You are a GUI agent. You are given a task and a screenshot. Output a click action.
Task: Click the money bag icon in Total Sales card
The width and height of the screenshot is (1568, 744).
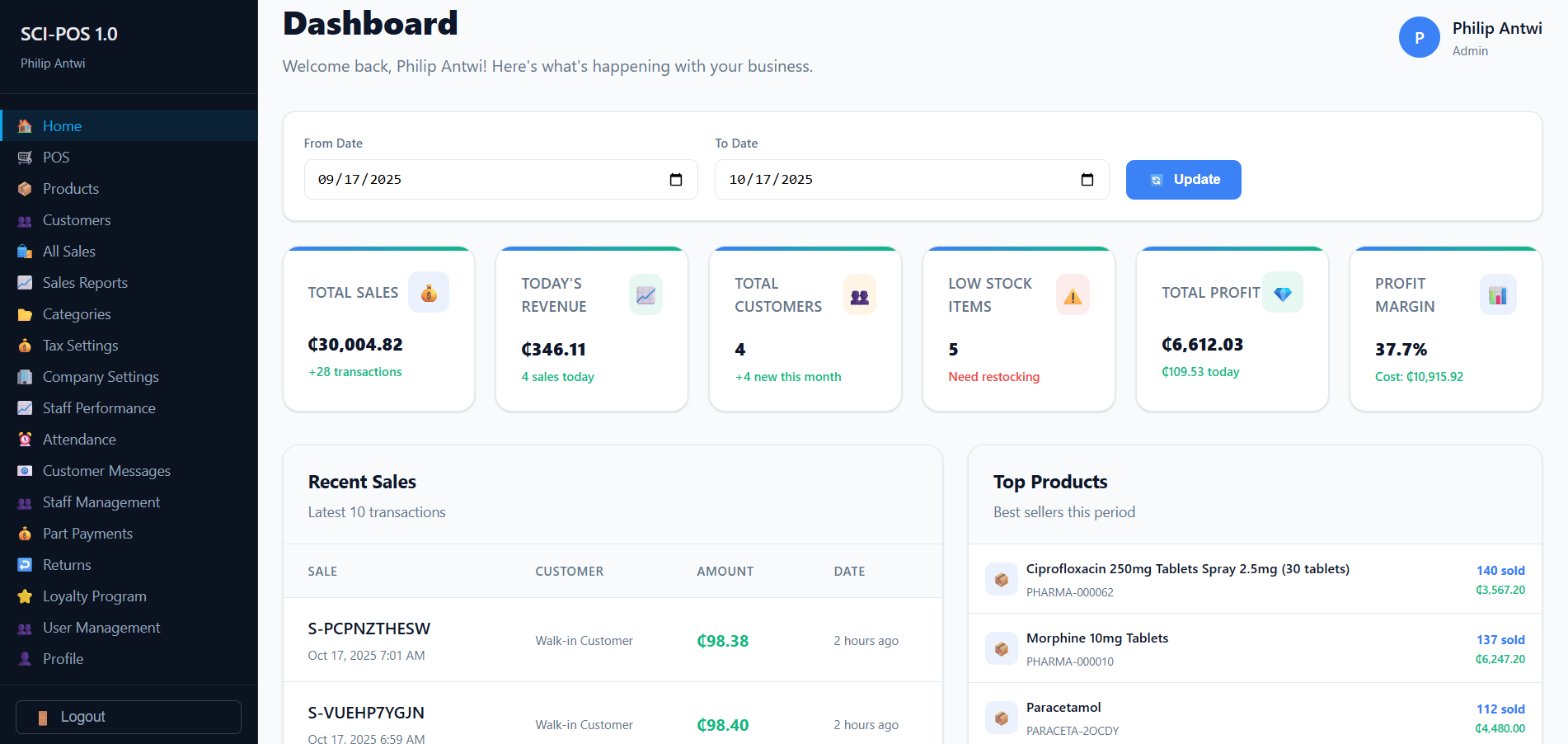pos(429,293)
